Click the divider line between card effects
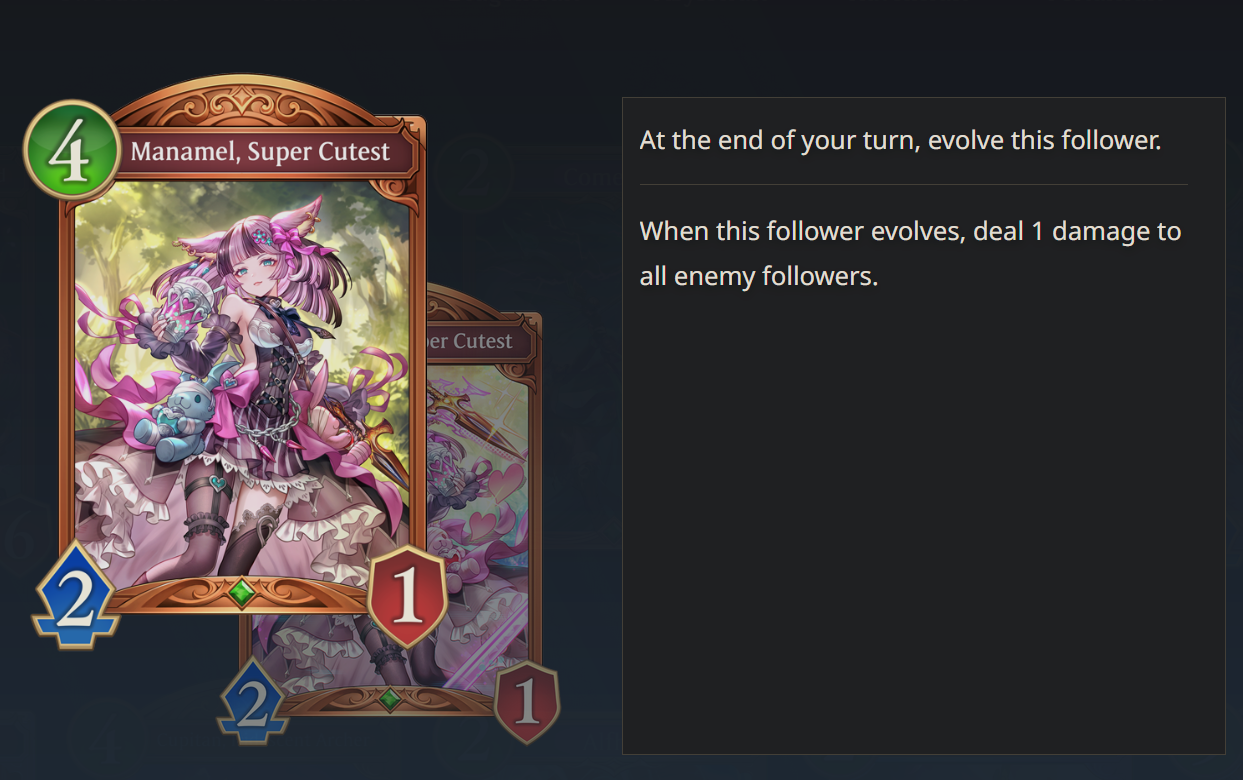Screen dimensions: 1243x780 913,185
